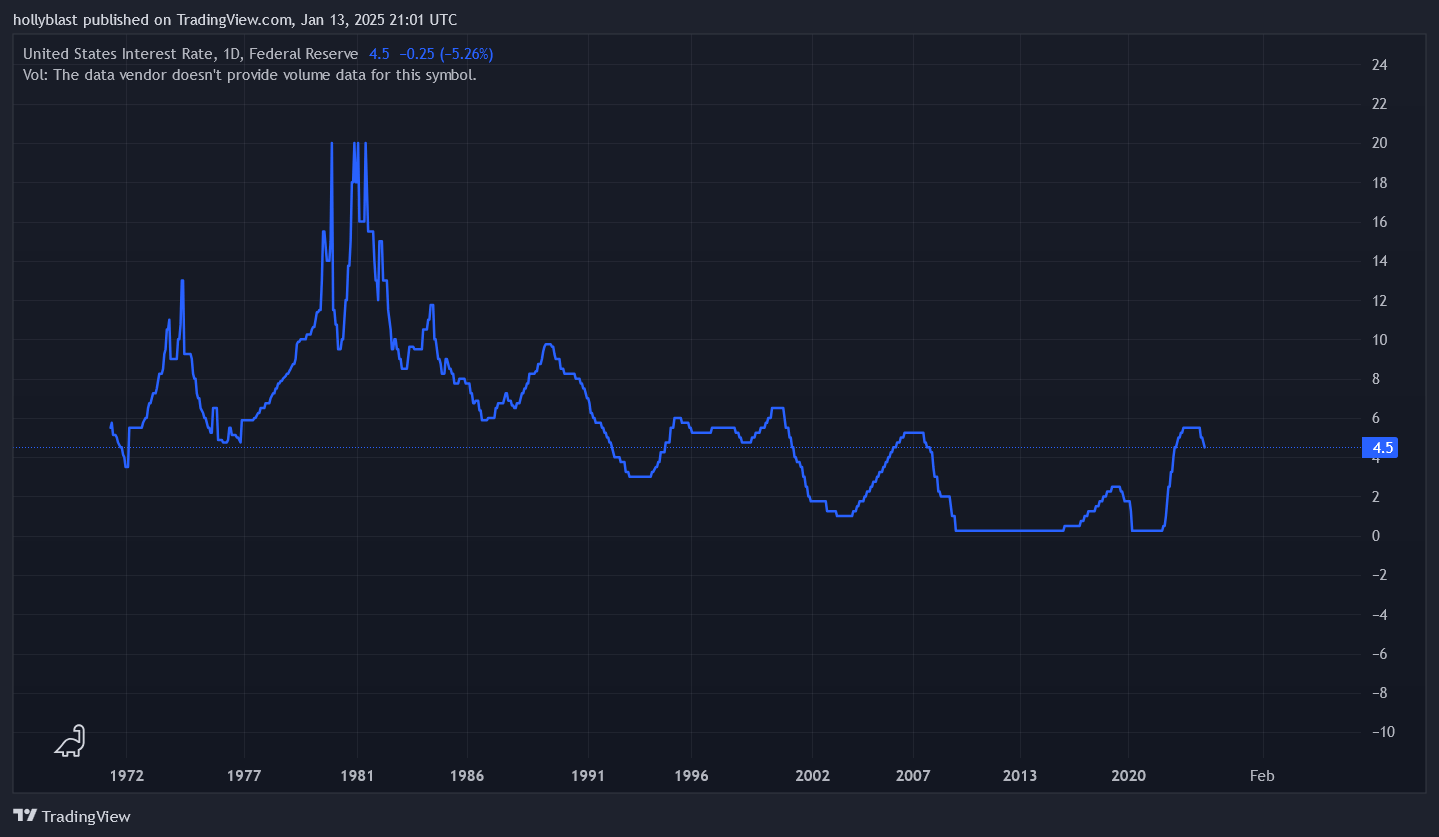Click the −10 value on price axis
Image resolution: width=1439 pixels, height=837 pixels.
coord(1382,732)
